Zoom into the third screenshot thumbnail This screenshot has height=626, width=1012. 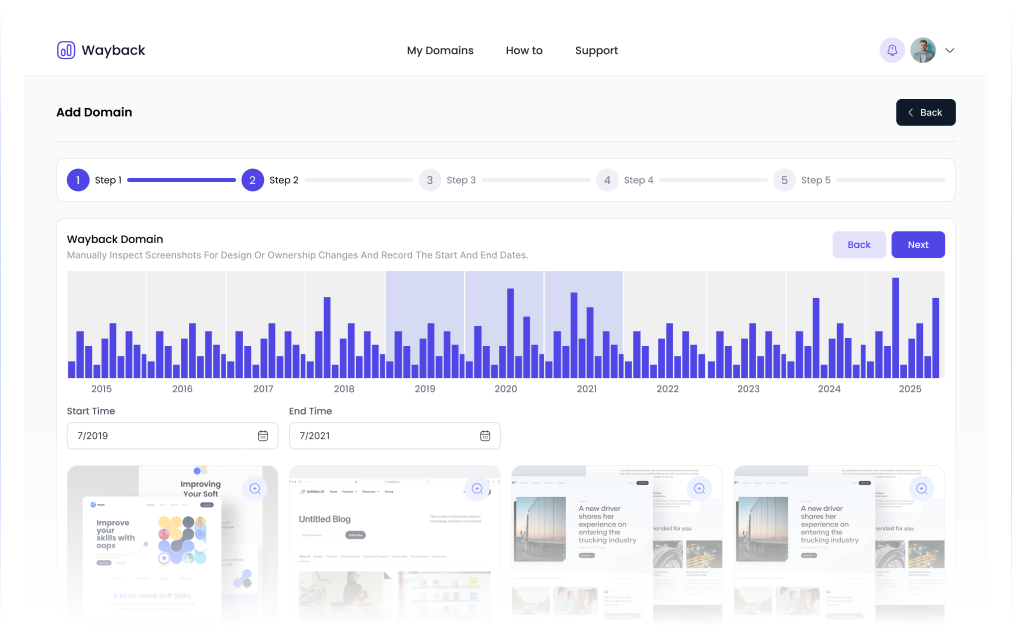(699, 488)
